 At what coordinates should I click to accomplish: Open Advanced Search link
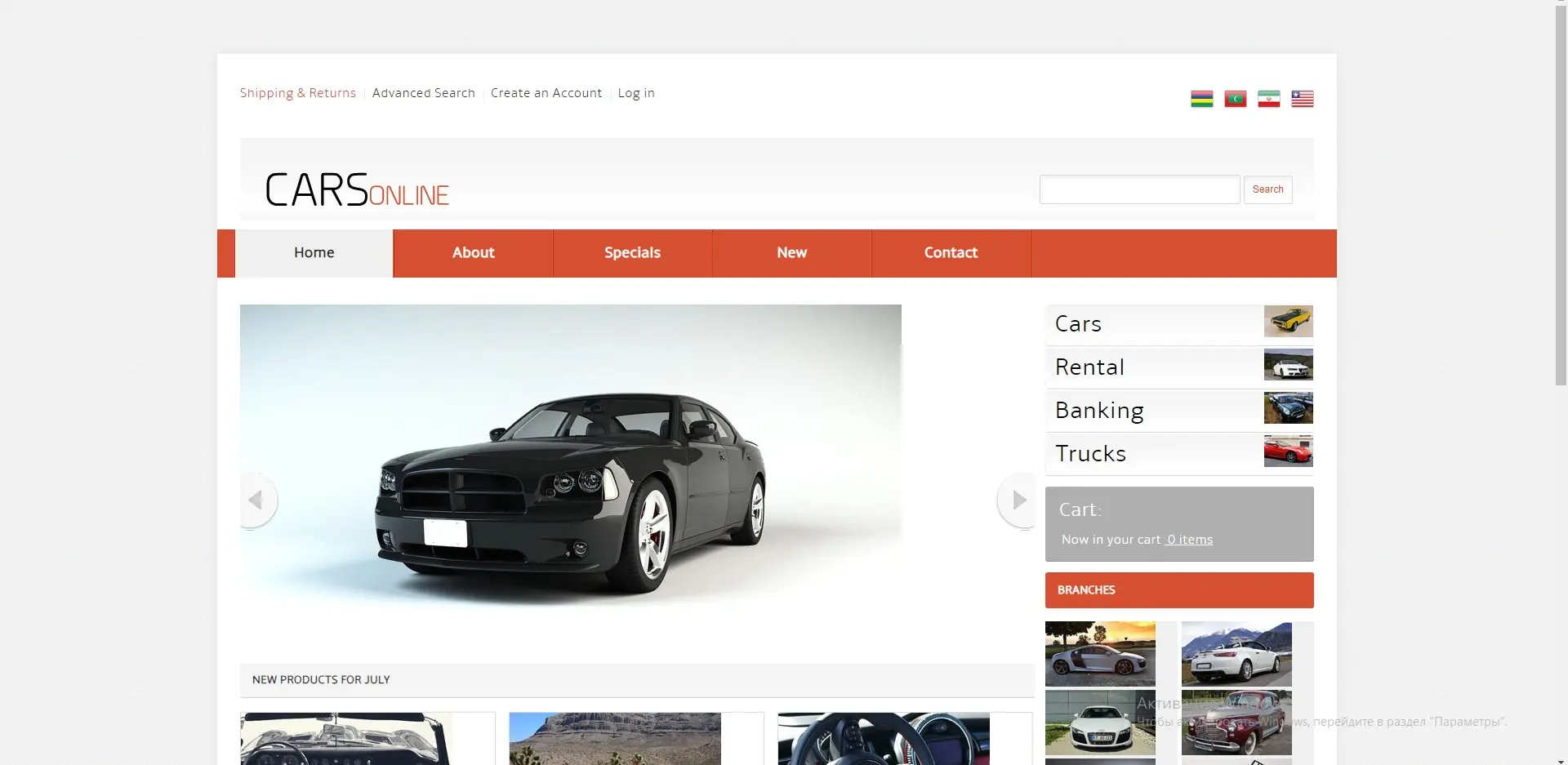tap(424, 93)
